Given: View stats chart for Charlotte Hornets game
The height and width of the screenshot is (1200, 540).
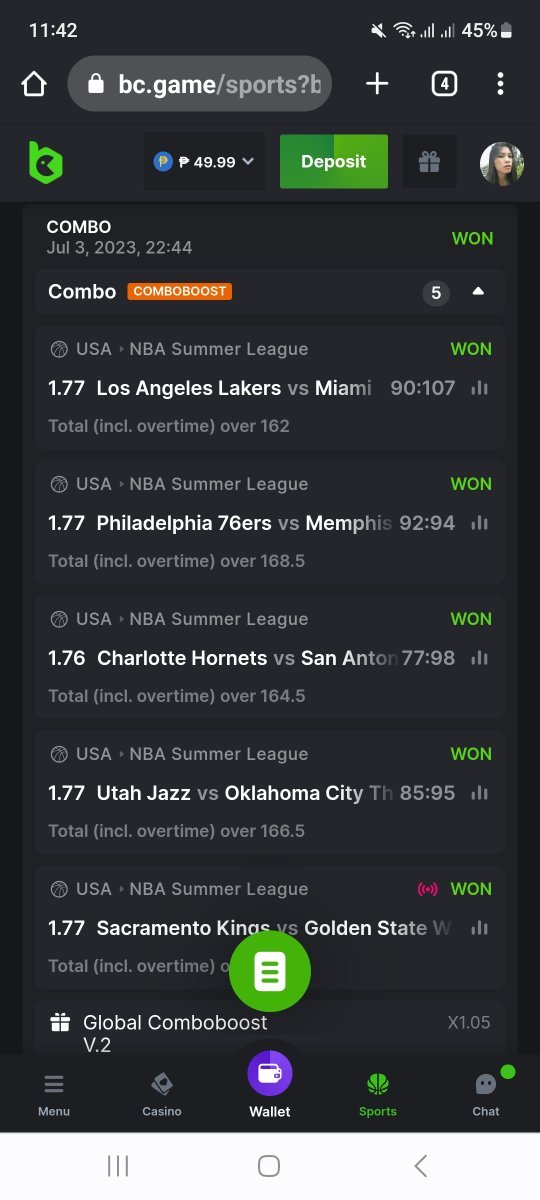Looking at the screenshot, I should click(x=480, y=658).
